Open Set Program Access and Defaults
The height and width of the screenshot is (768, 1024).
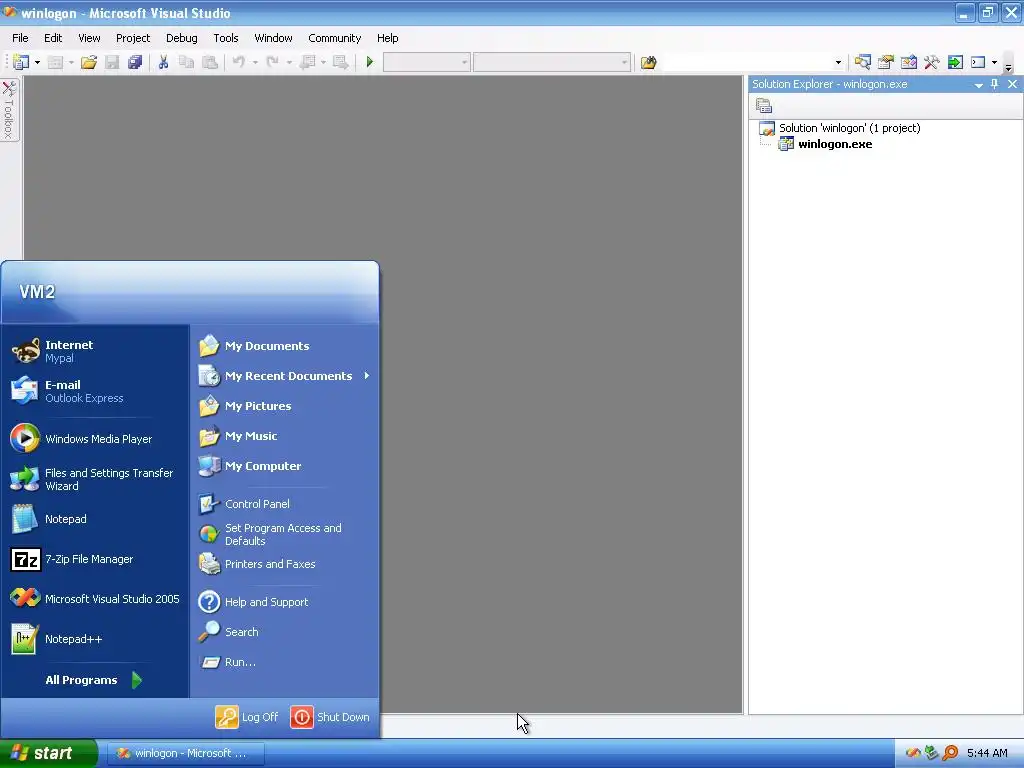(x=285, y=534)
